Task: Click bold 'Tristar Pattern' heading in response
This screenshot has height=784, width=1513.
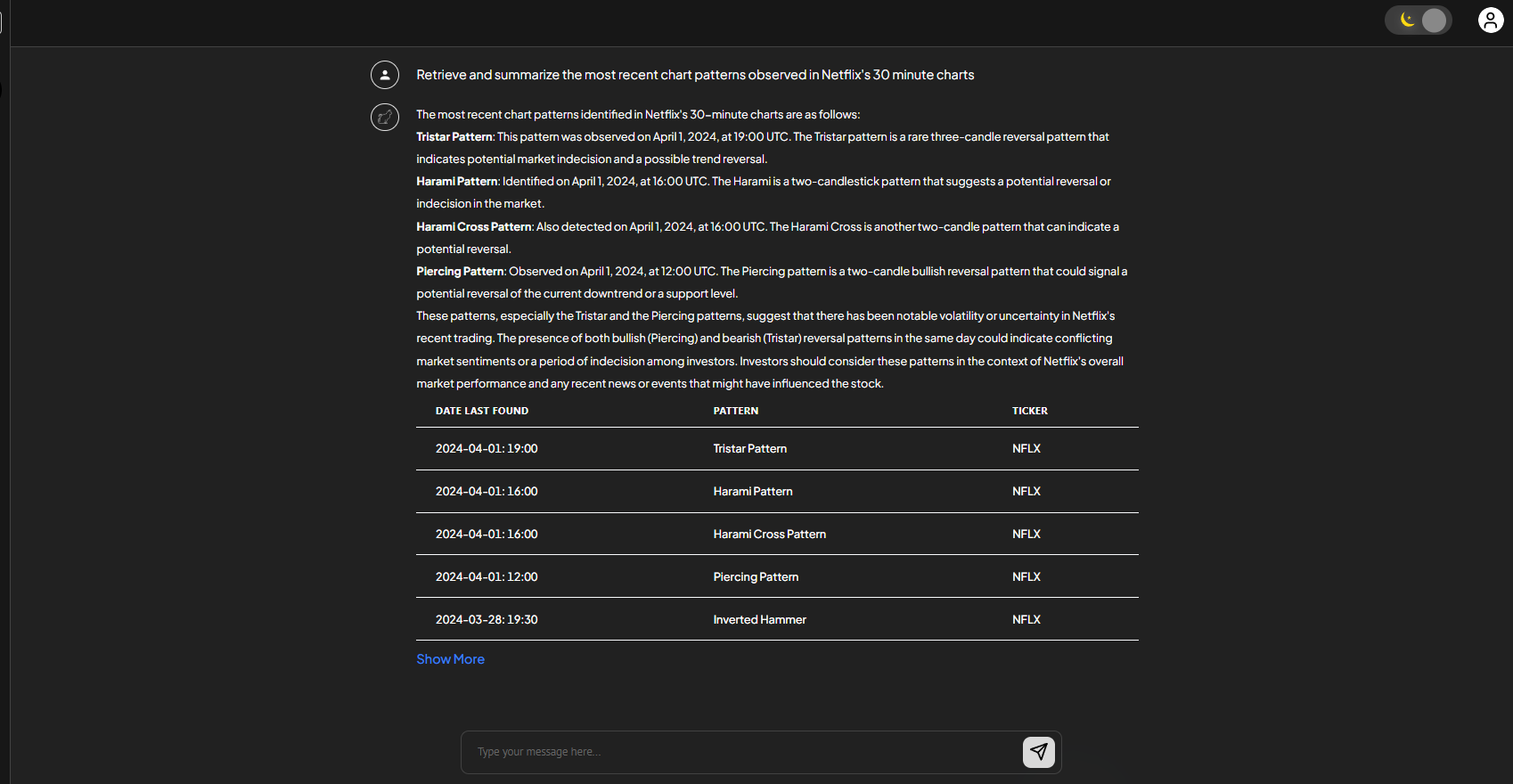Action: [x=454, y=137]
